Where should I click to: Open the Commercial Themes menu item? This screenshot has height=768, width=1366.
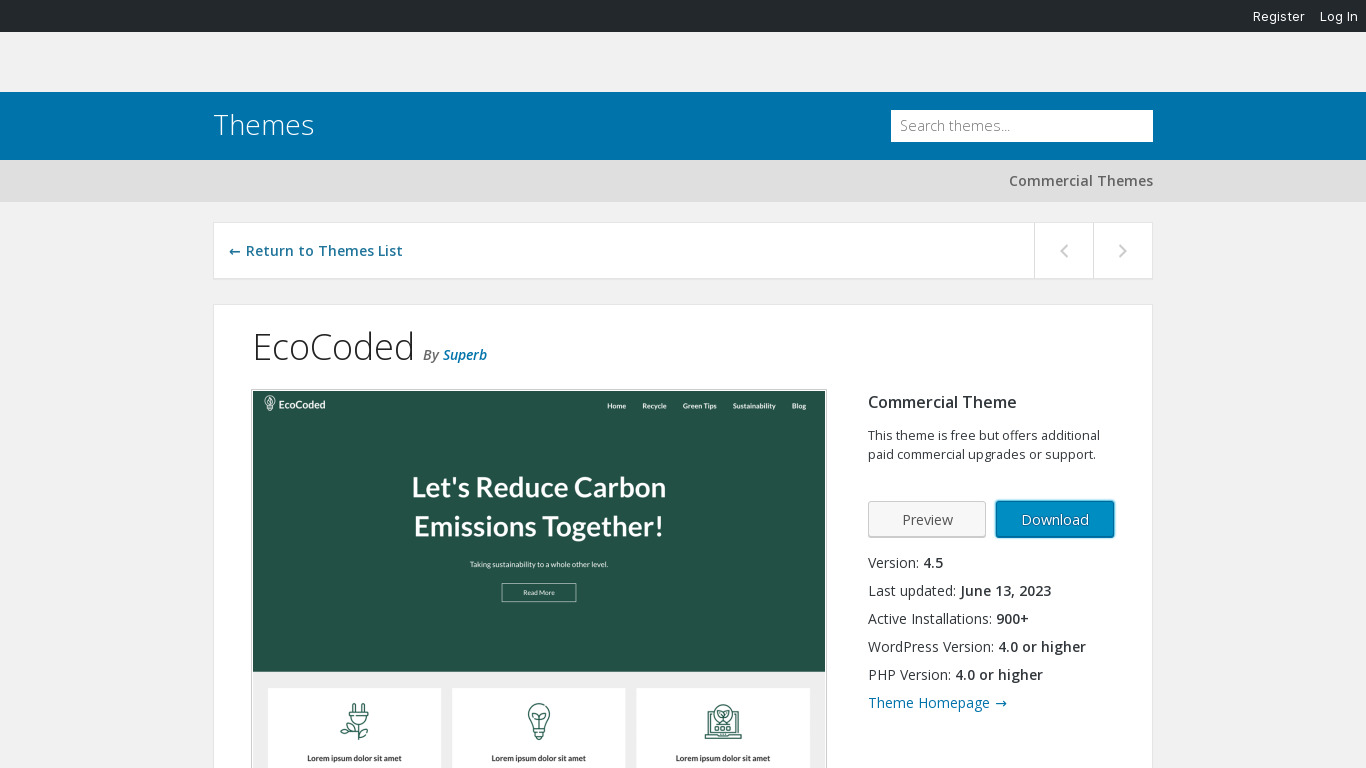(x=1081, y=181)
